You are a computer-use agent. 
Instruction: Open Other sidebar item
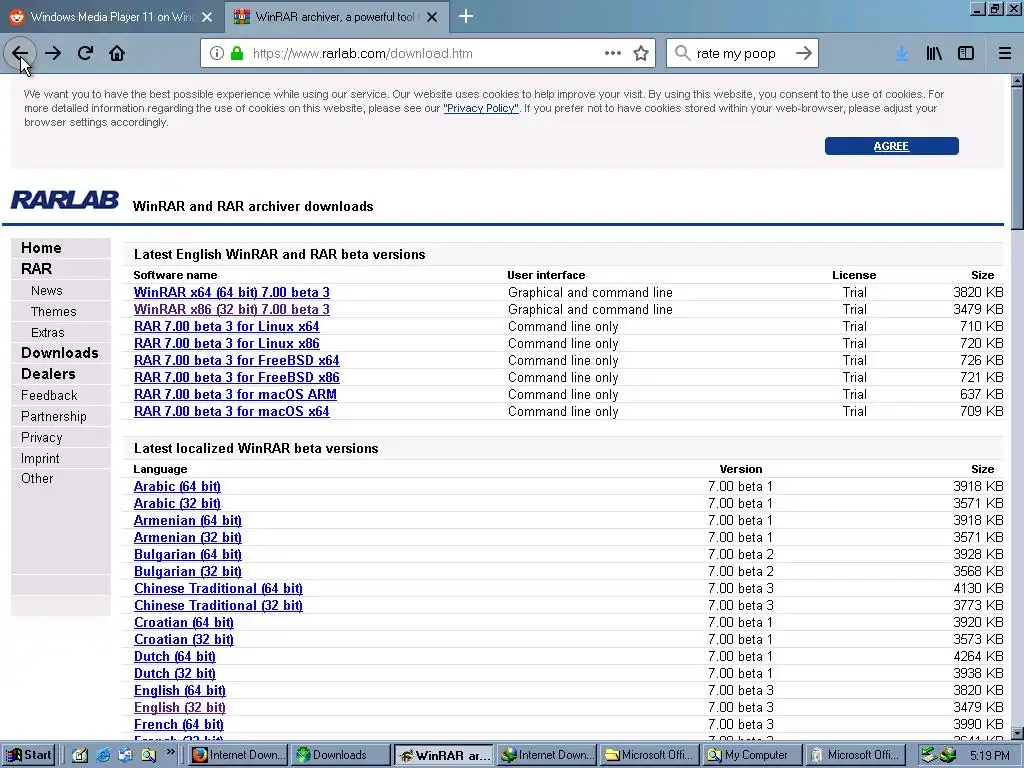(x=37, y=478)
